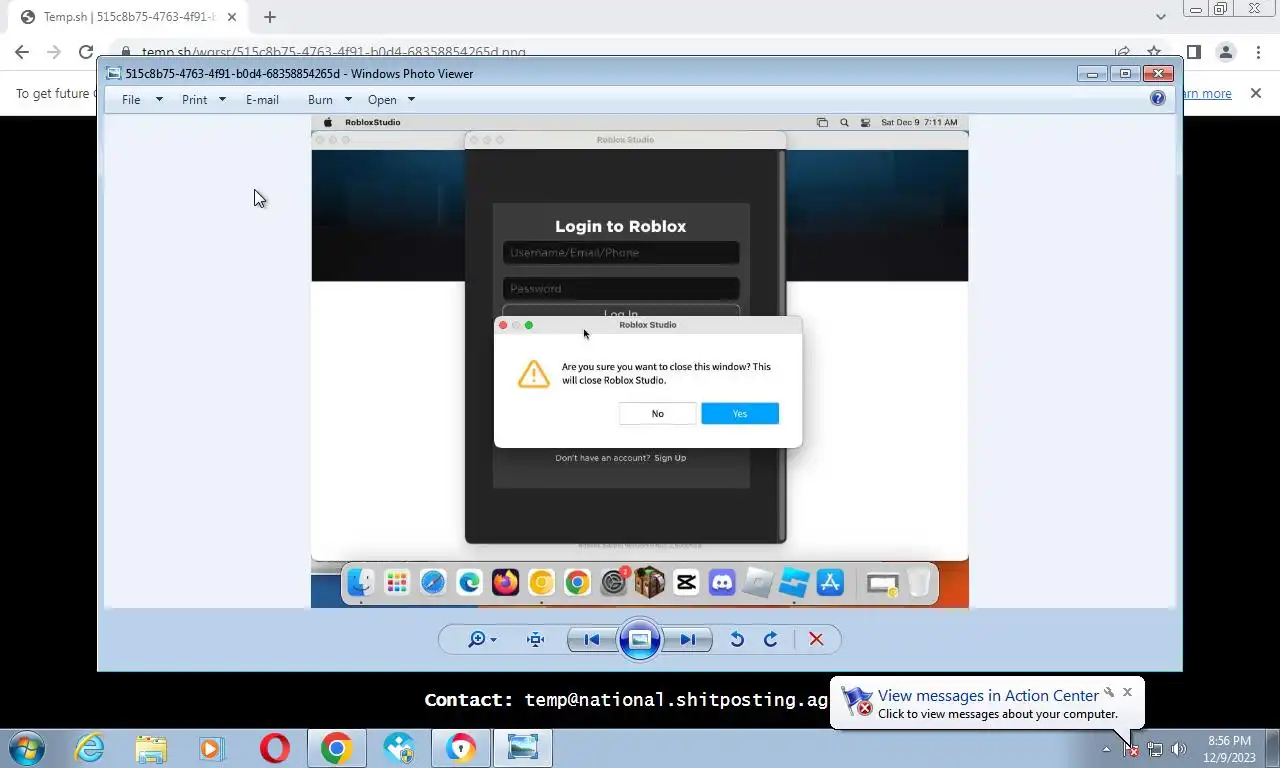This screenshot has width=1280, height=768.
Task: Start the slide show with center button
Action: point(640,640)
